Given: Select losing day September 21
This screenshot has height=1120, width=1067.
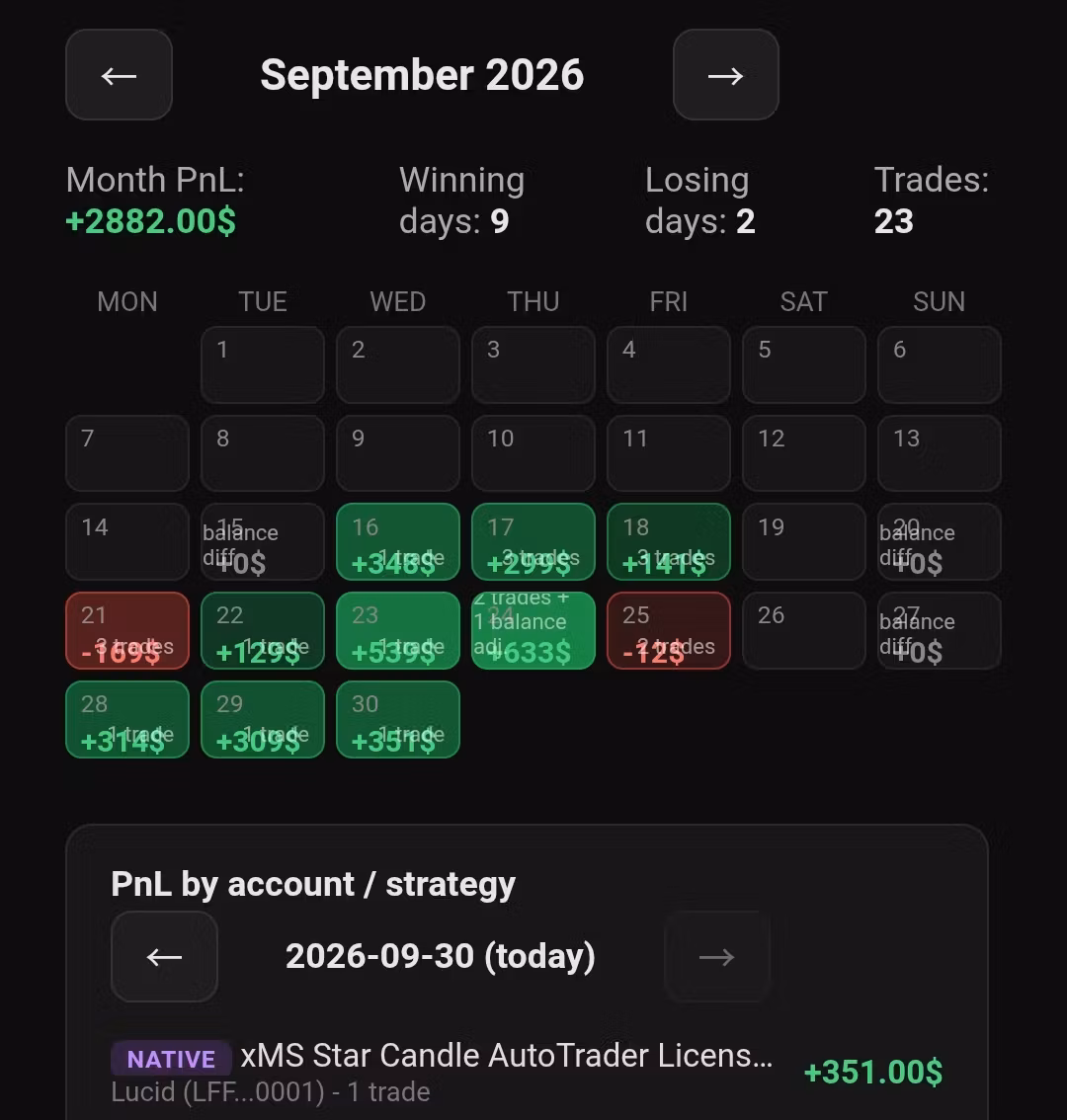Looking at the screenshot, I should 127,631.
